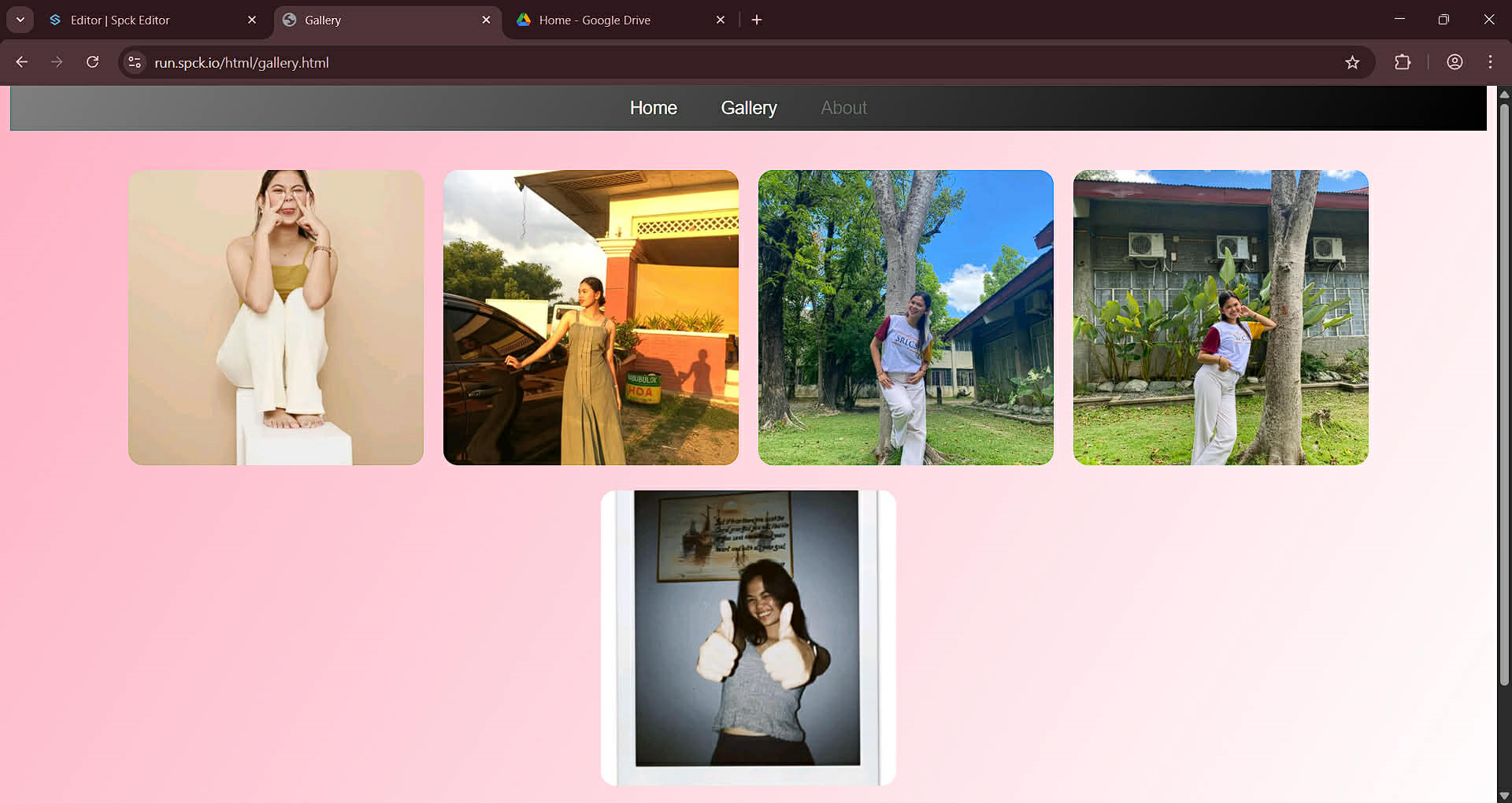Navigate to the Home page link
This screenshot has height=803, width=1512.
coord(653,108)
